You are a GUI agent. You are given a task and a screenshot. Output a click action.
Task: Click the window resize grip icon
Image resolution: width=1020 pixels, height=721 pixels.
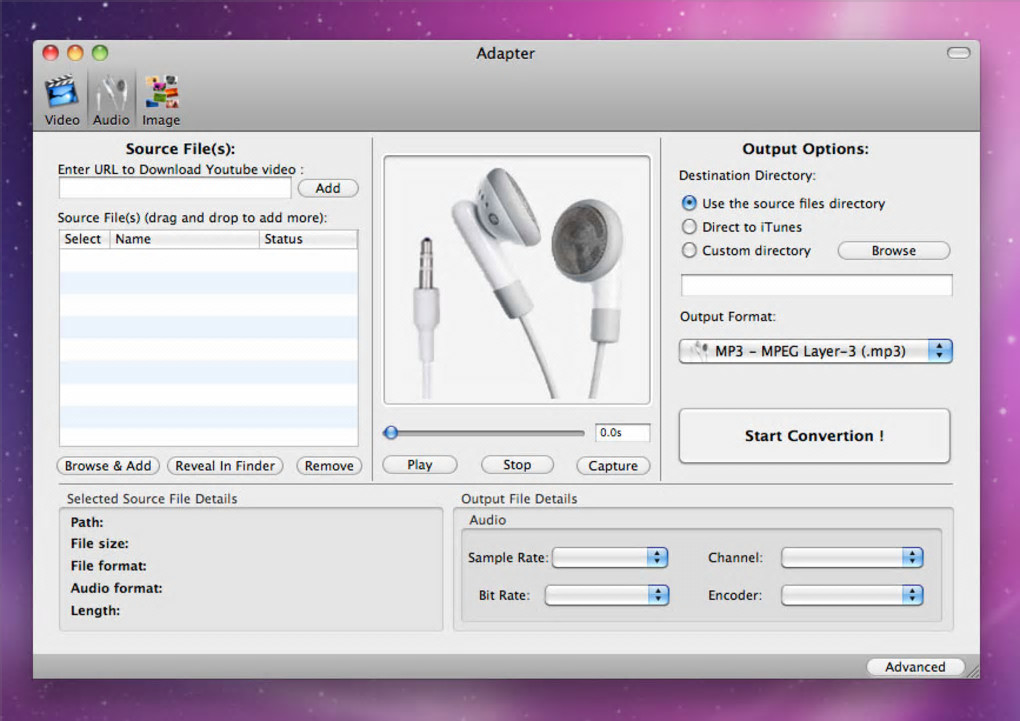973,670
